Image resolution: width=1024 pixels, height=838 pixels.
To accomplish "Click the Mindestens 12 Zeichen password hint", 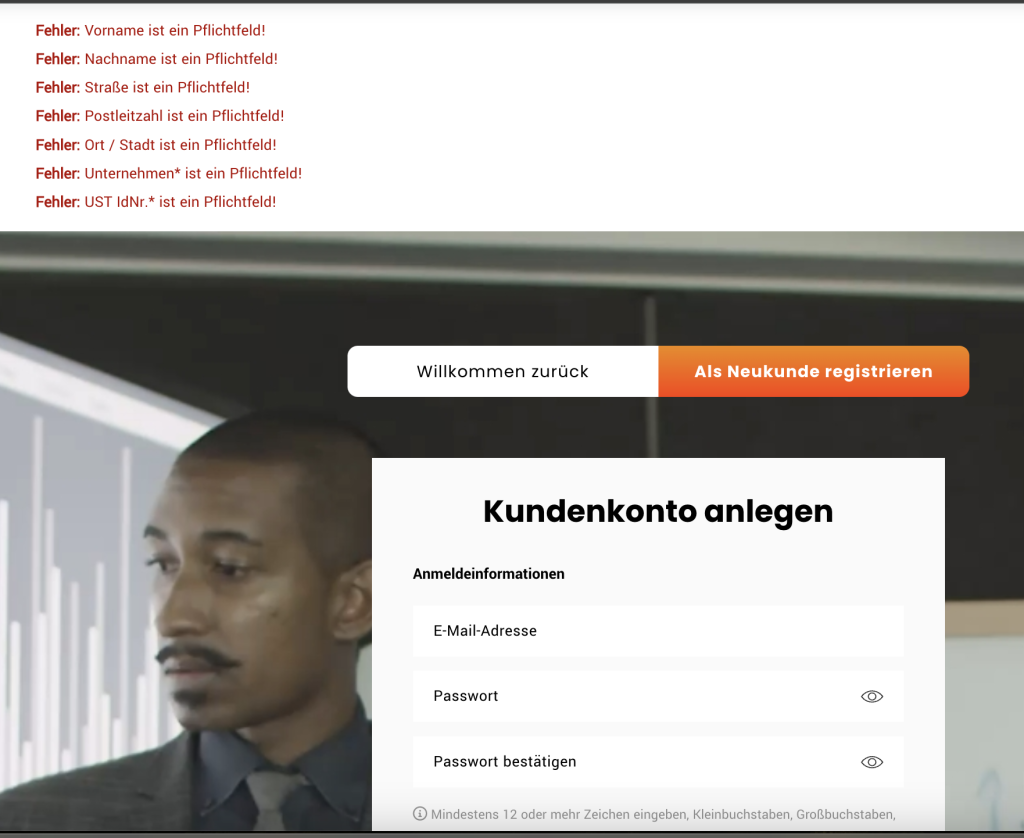I will 662,814.
